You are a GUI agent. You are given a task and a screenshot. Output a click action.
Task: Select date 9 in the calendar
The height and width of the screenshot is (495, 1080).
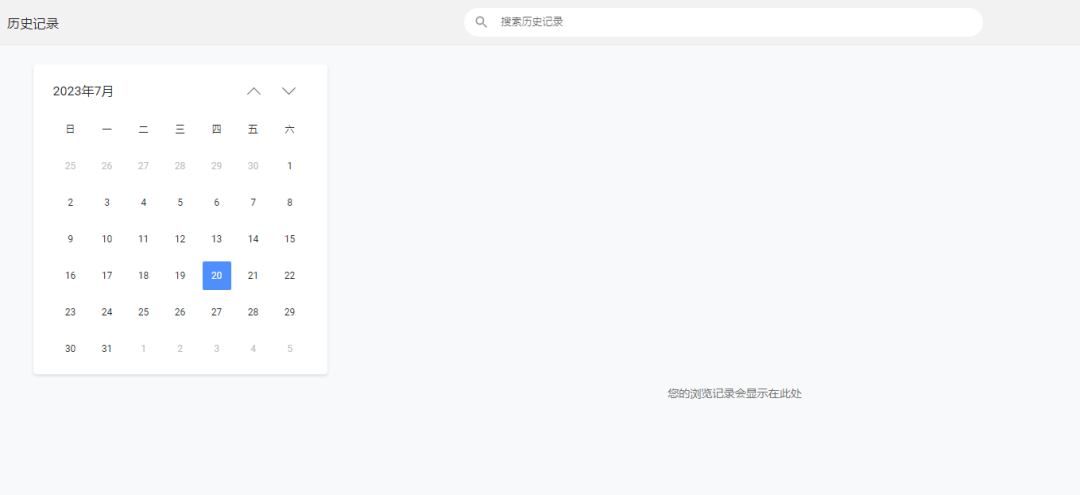[x=70, y=239]
